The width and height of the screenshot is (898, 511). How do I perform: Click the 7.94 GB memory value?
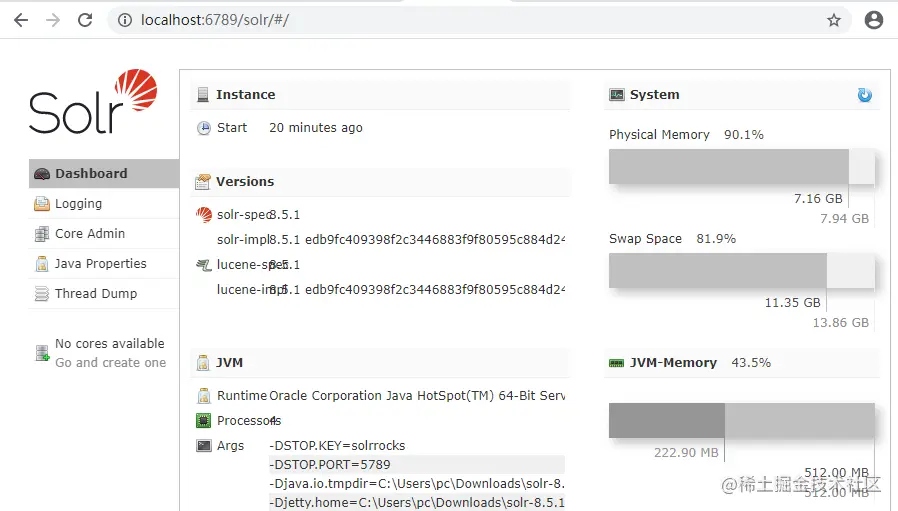click(x=844, y=219)
